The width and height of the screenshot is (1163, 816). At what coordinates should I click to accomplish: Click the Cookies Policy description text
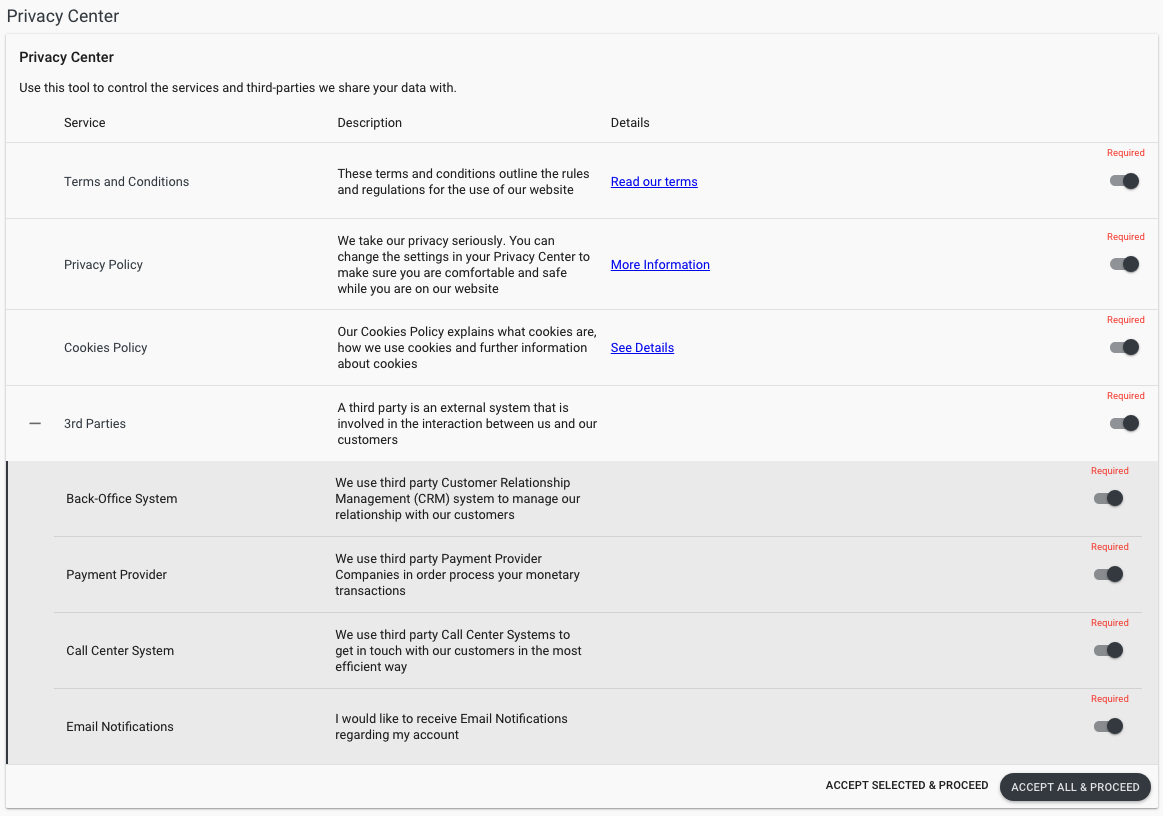(467, 348)
